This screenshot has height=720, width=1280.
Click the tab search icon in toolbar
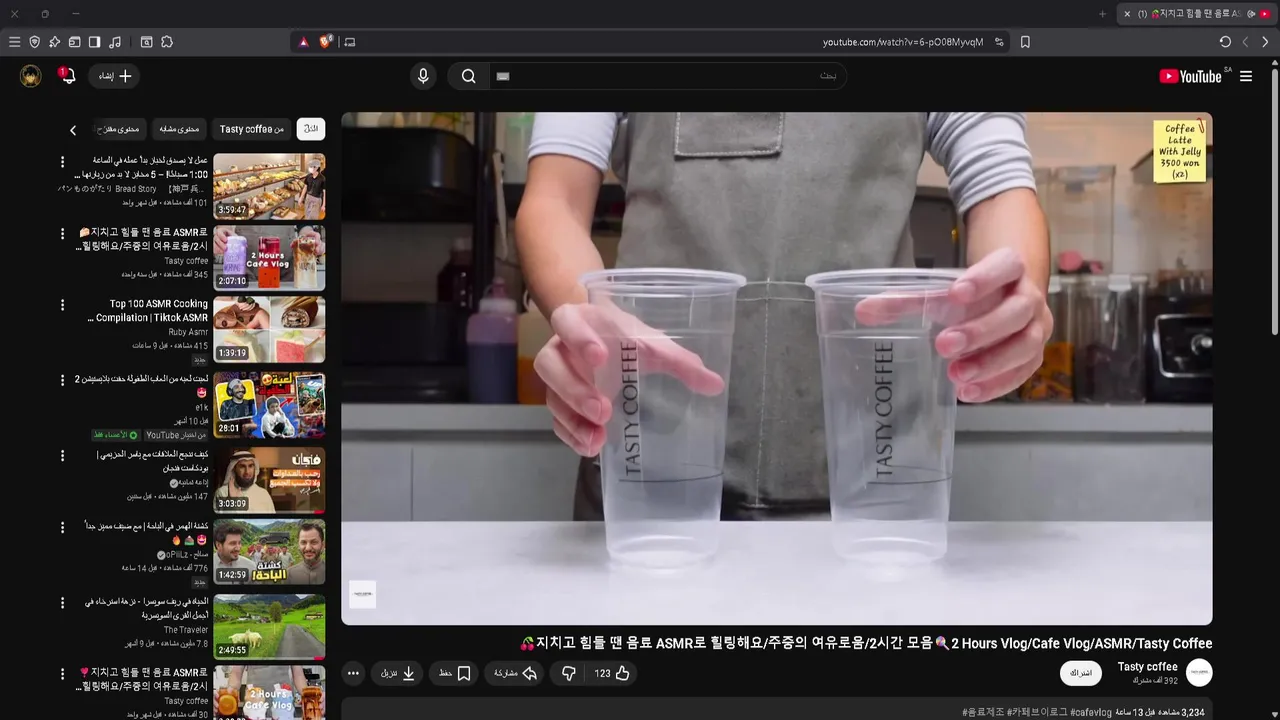click(x=146, y=42)
